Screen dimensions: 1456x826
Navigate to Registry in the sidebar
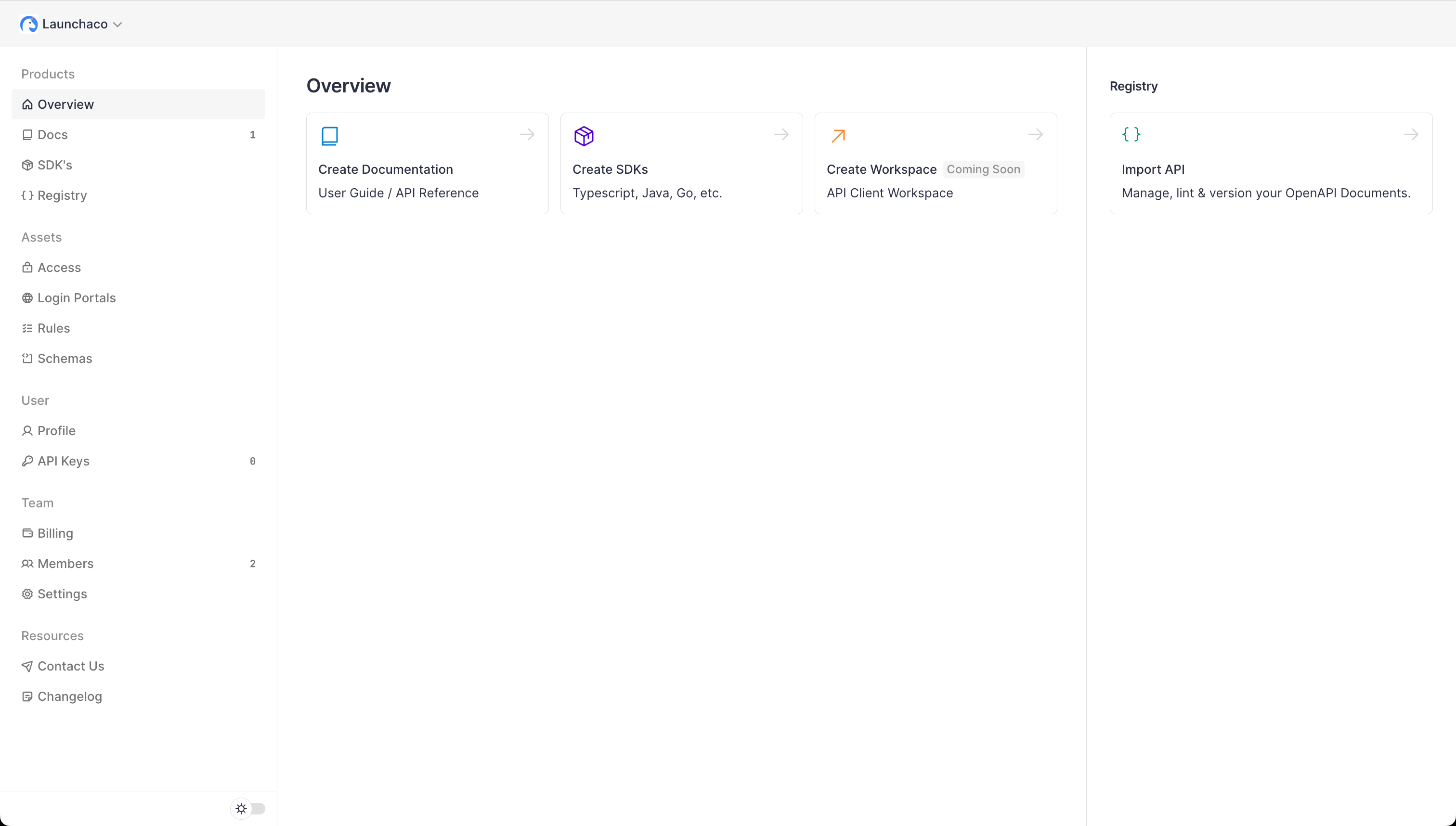(x=139, y=196)
